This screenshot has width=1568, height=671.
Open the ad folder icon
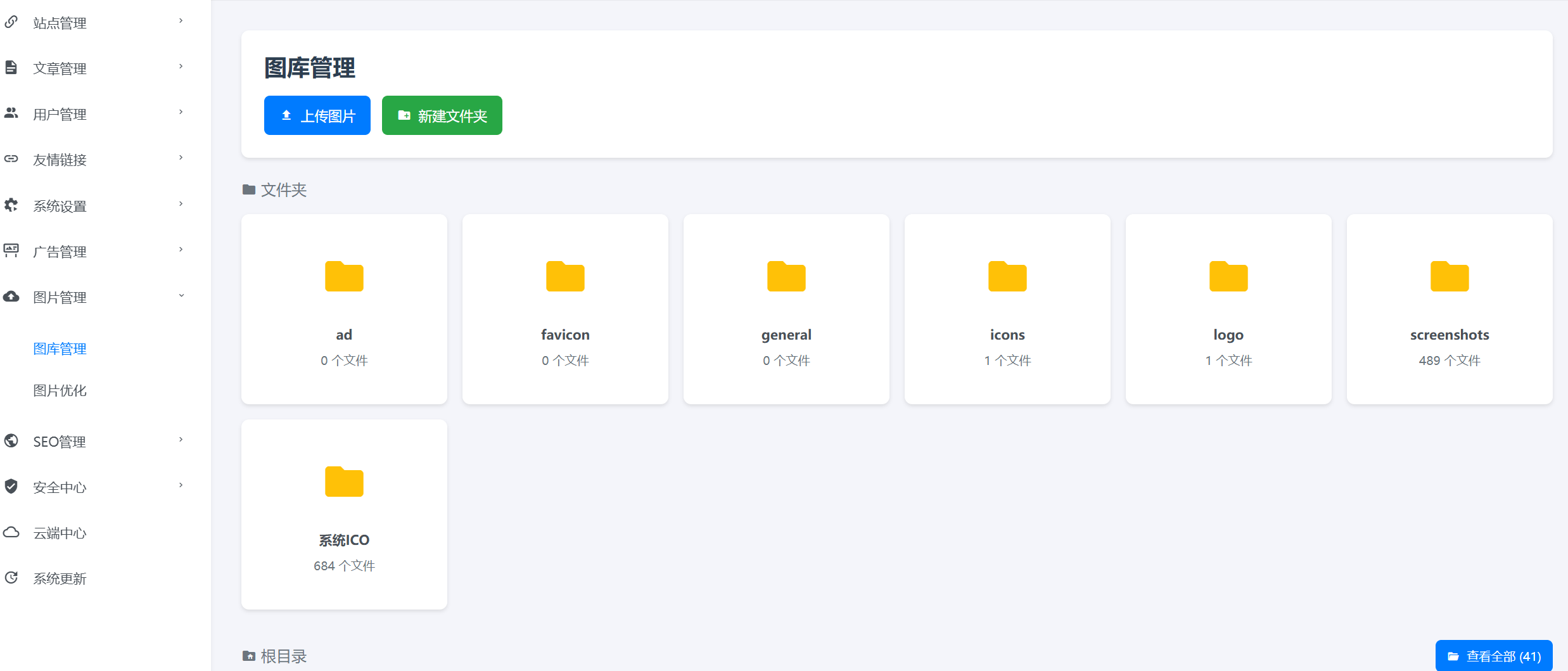[344, 276]
